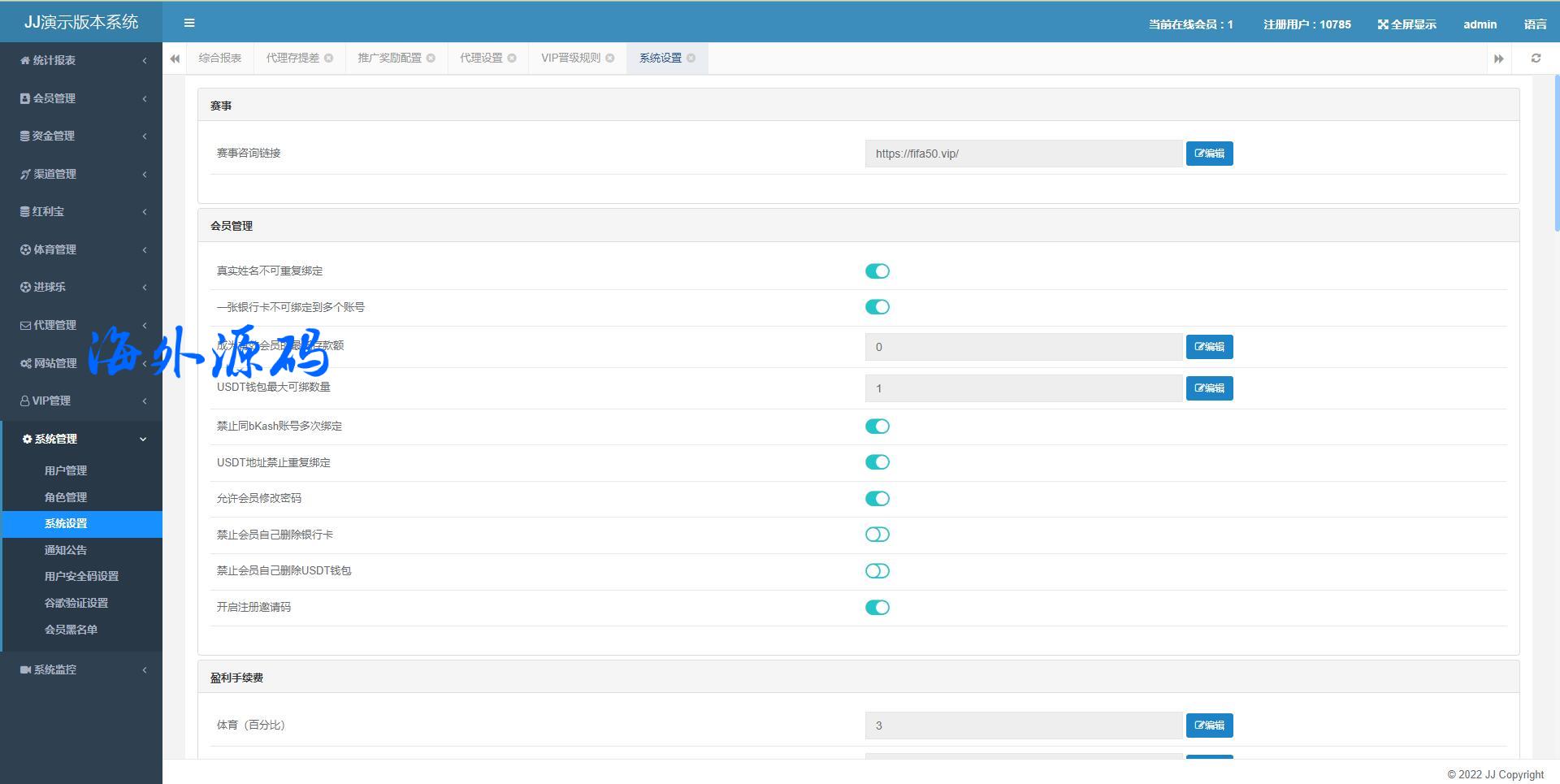Click 编辑 button for USDT钱包最大可绑数量
Viewport: 1560px width, 784px height.
tap(1209, 388)
